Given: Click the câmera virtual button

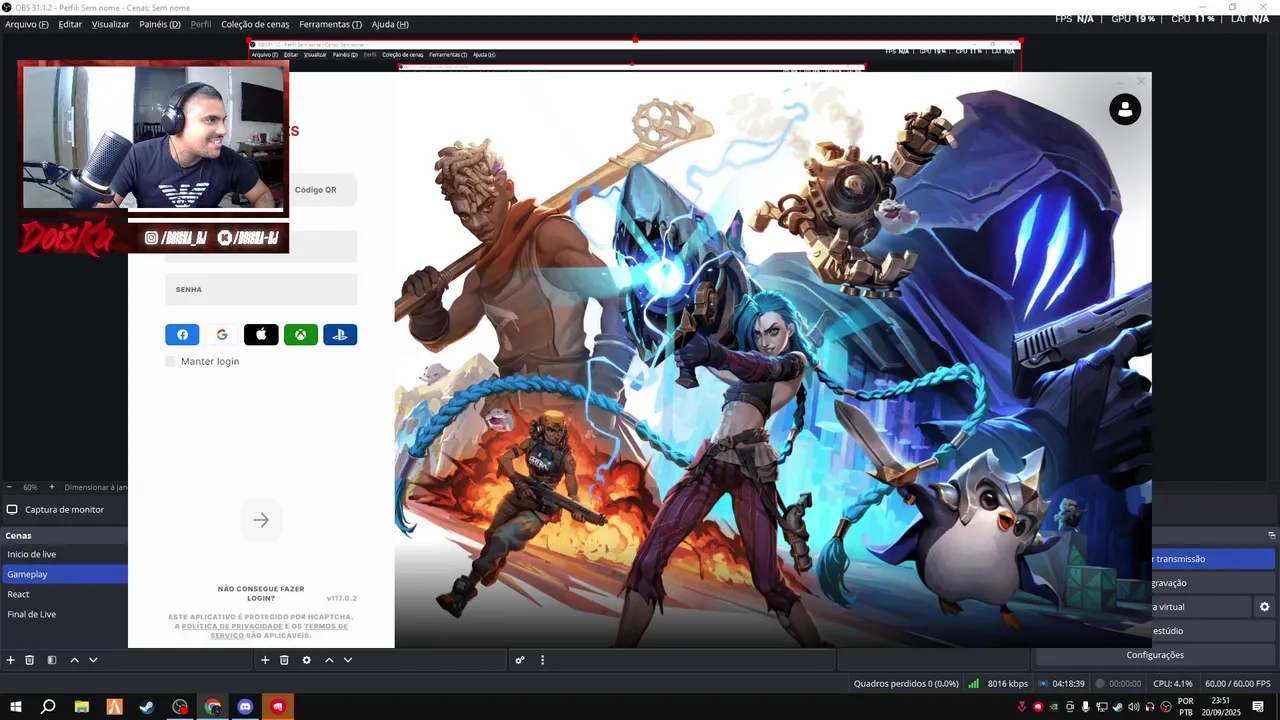Looking at the screenshot, I should pos(1200,607).
